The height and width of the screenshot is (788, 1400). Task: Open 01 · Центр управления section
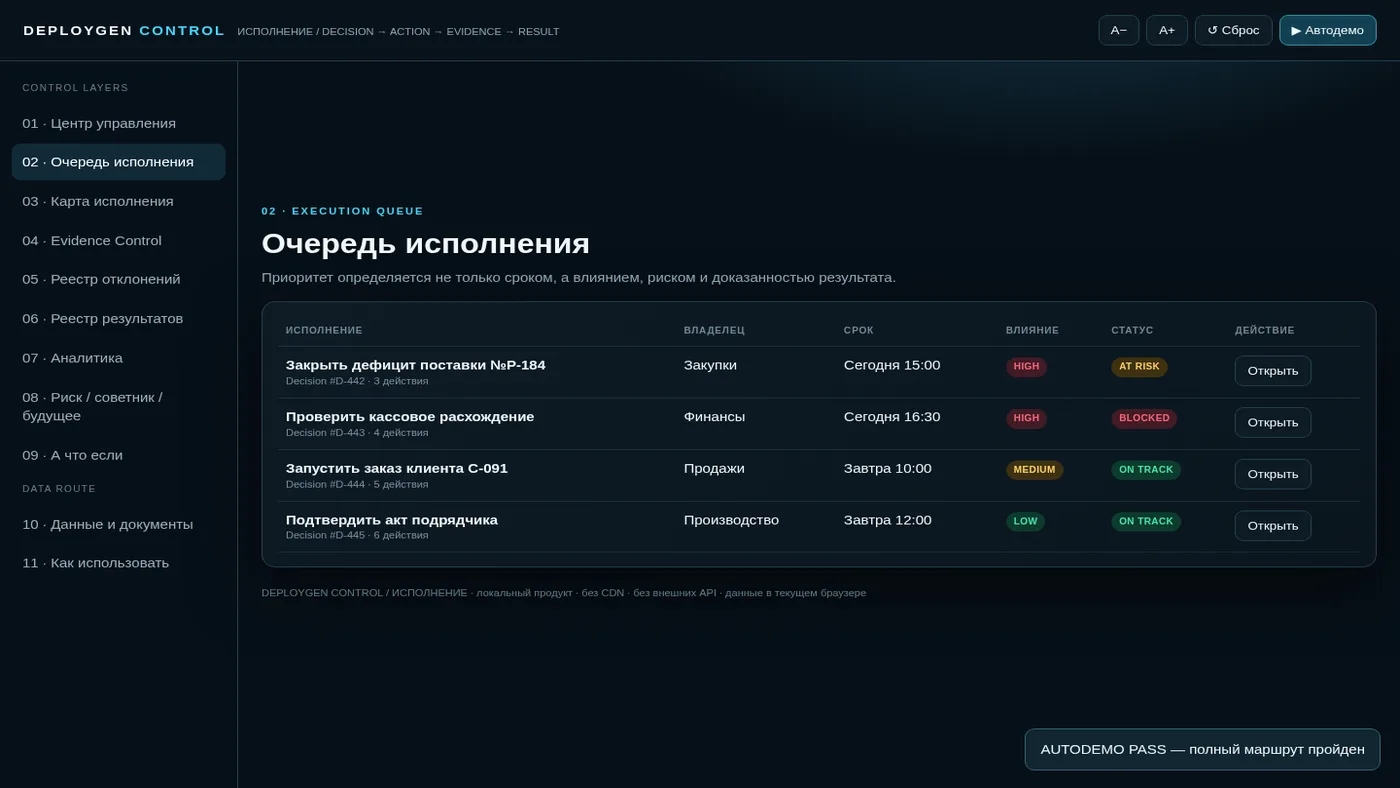118,123
